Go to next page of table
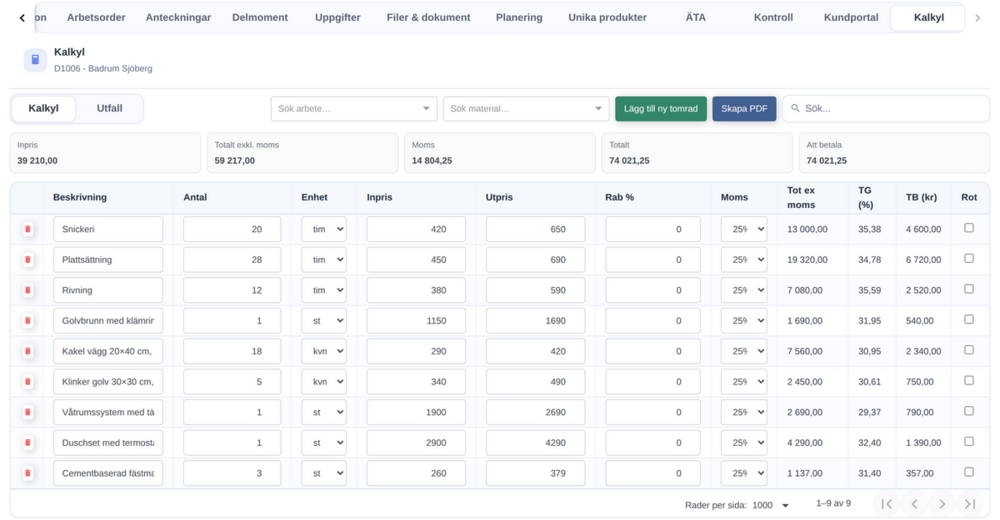The width and height of the screenshot is (1000, 520). pos(942,504)
